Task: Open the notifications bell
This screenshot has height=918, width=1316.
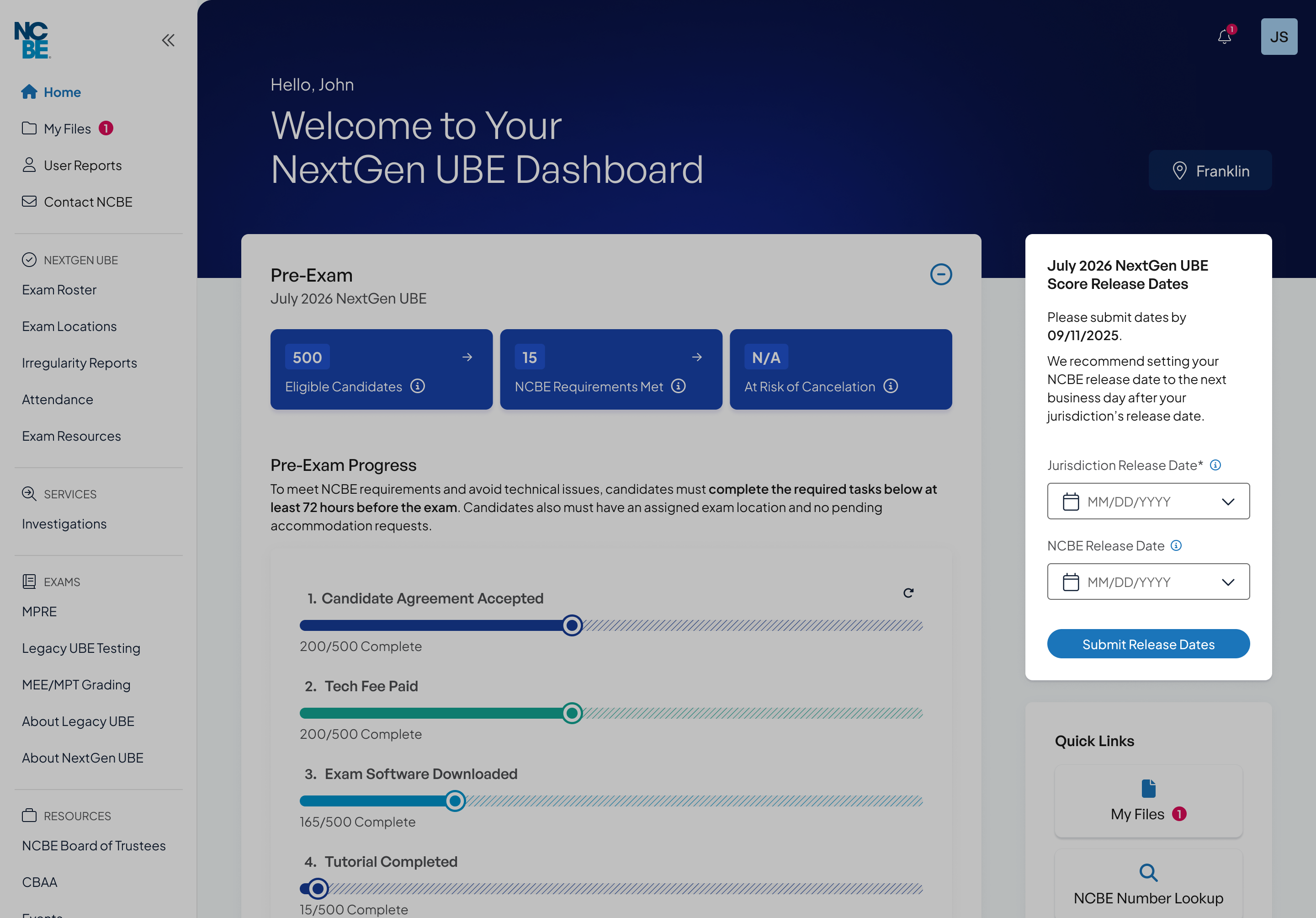Action: point(1224,37)
